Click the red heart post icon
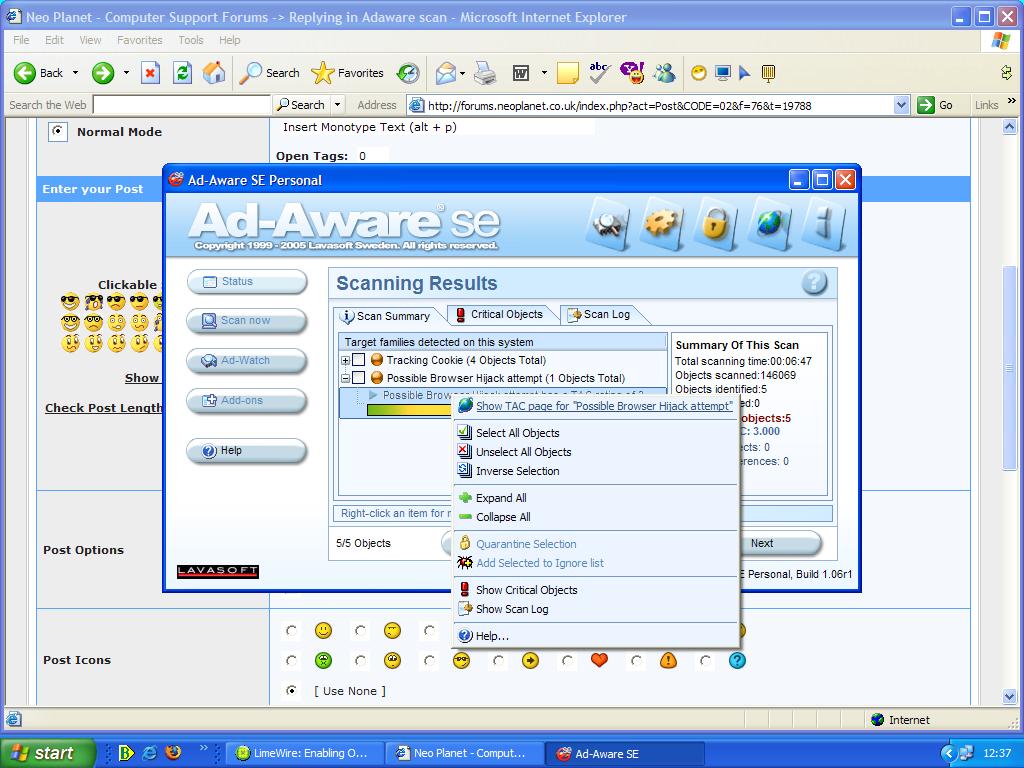 [x=599, y=660]
